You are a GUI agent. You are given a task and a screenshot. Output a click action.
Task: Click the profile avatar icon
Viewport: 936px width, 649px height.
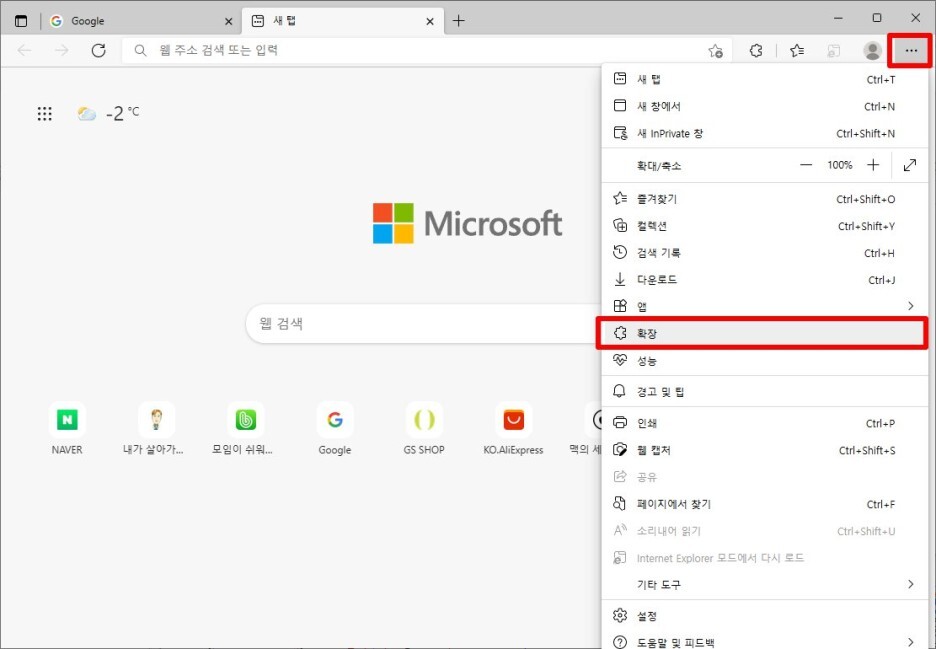(x=872, y=51)
